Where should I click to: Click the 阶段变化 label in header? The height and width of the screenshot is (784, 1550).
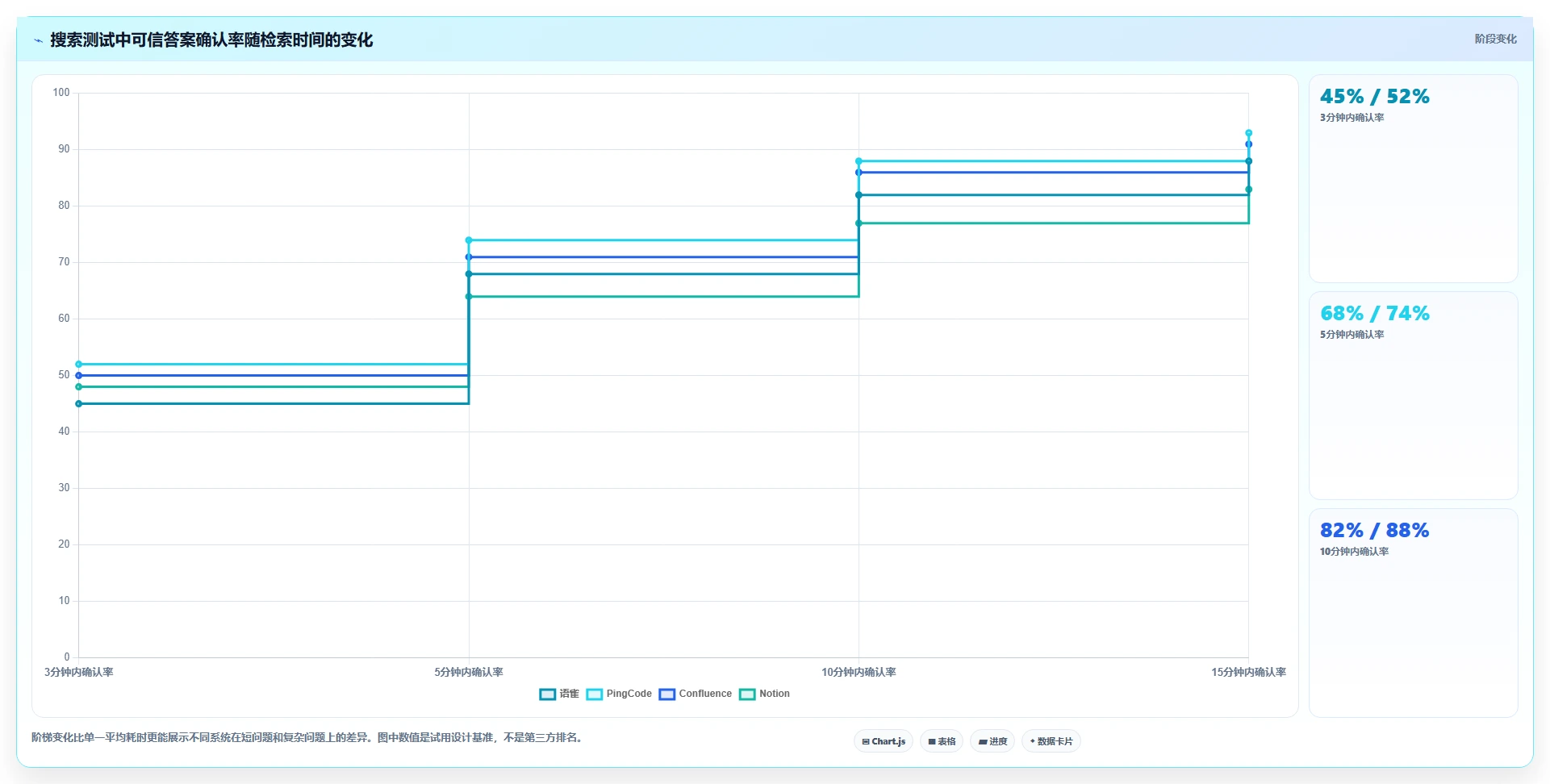tap(1495, 39)
